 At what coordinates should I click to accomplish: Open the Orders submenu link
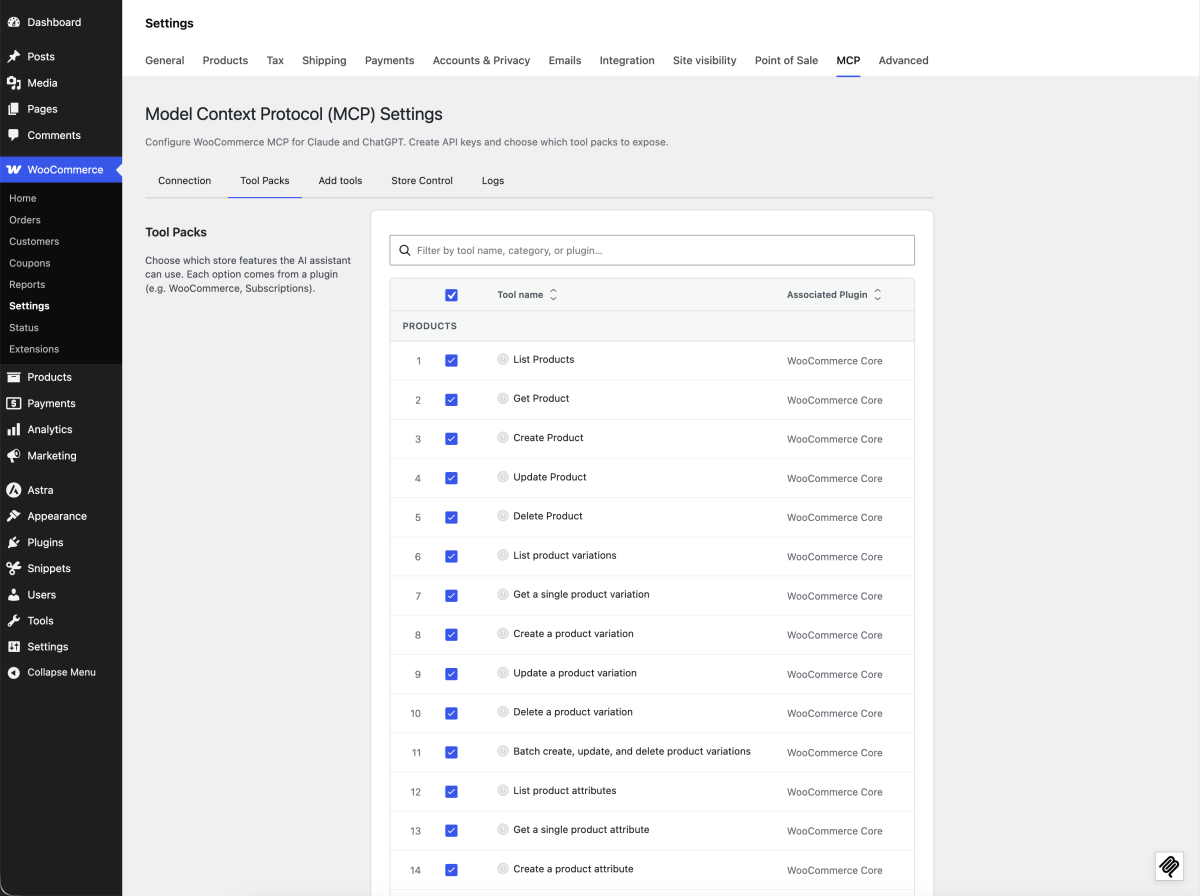25,220
